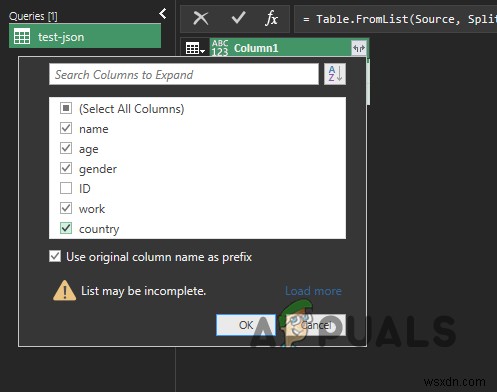Click the table icon beside test-json

coord(22,36)
